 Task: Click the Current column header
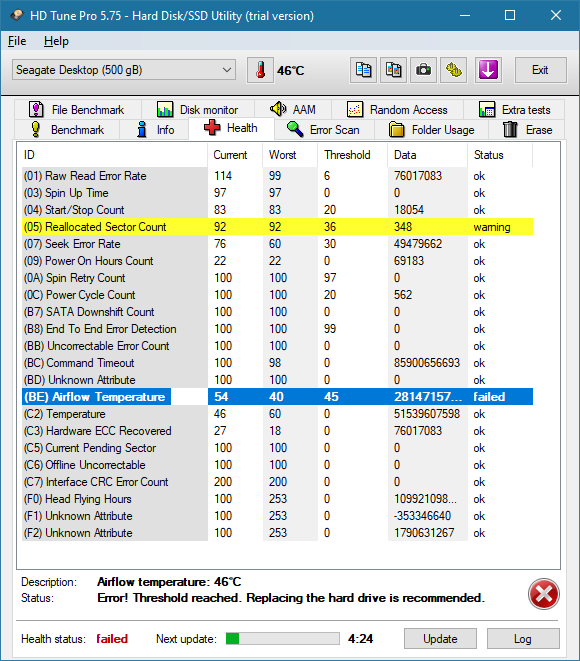[235, 155]
